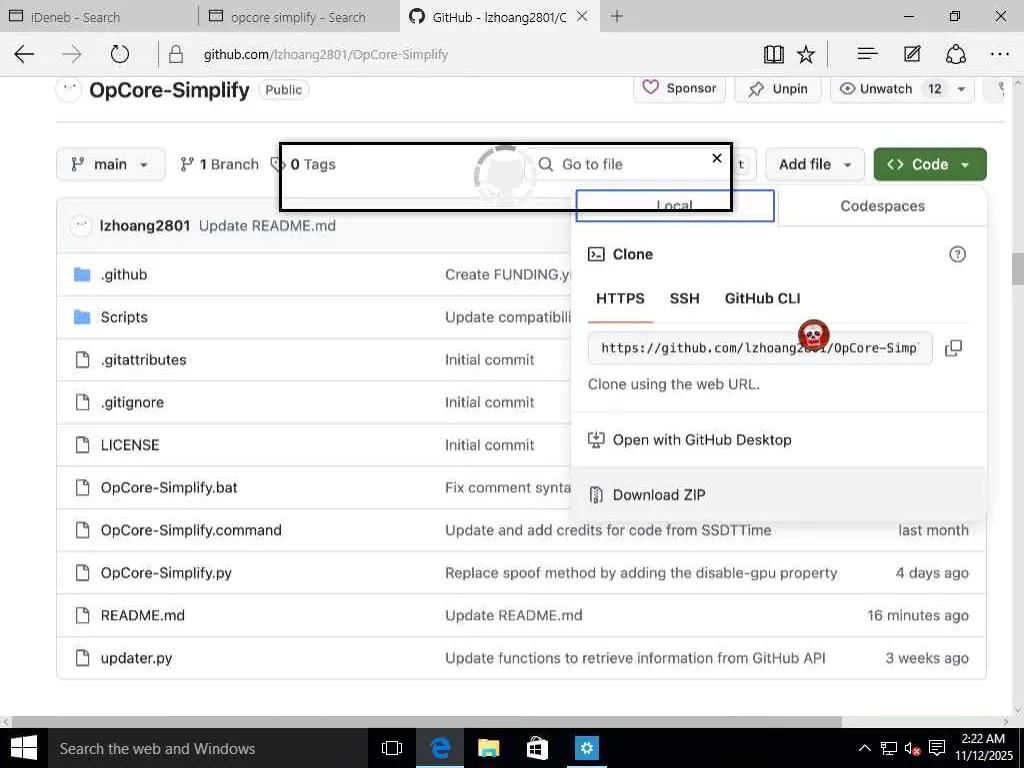Open updater.py file
Screen dimensions: 1024x768
click(136, 658)
